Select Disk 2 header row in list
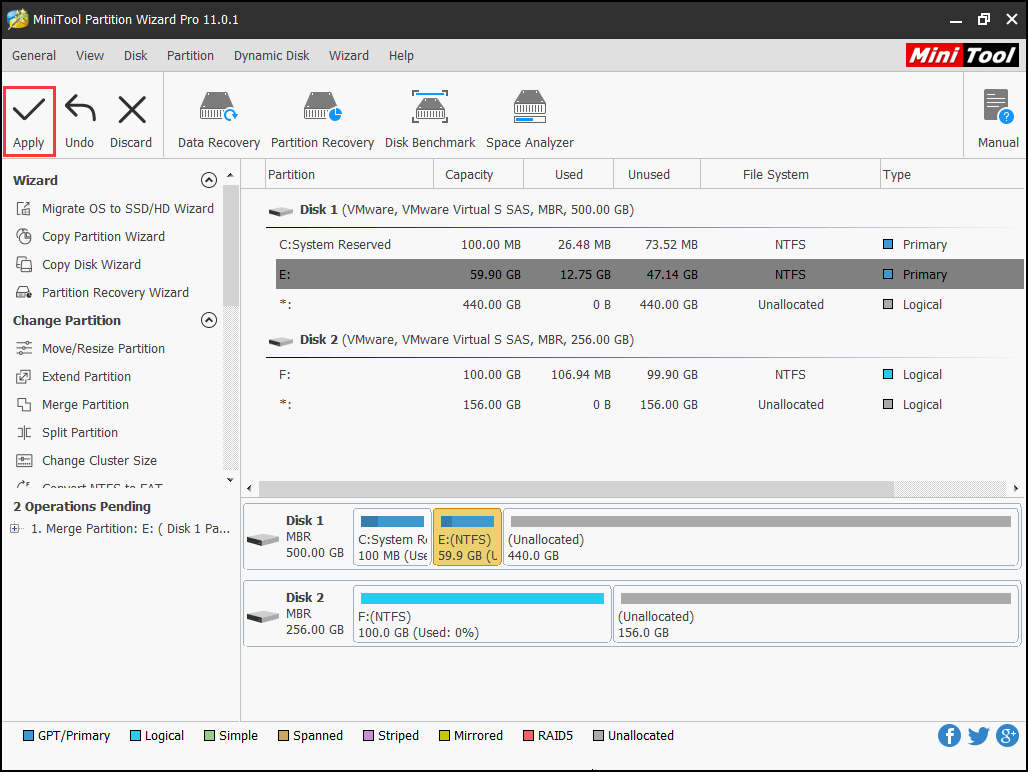This screenshot has width=1028, height=772. tap(645, 339)
